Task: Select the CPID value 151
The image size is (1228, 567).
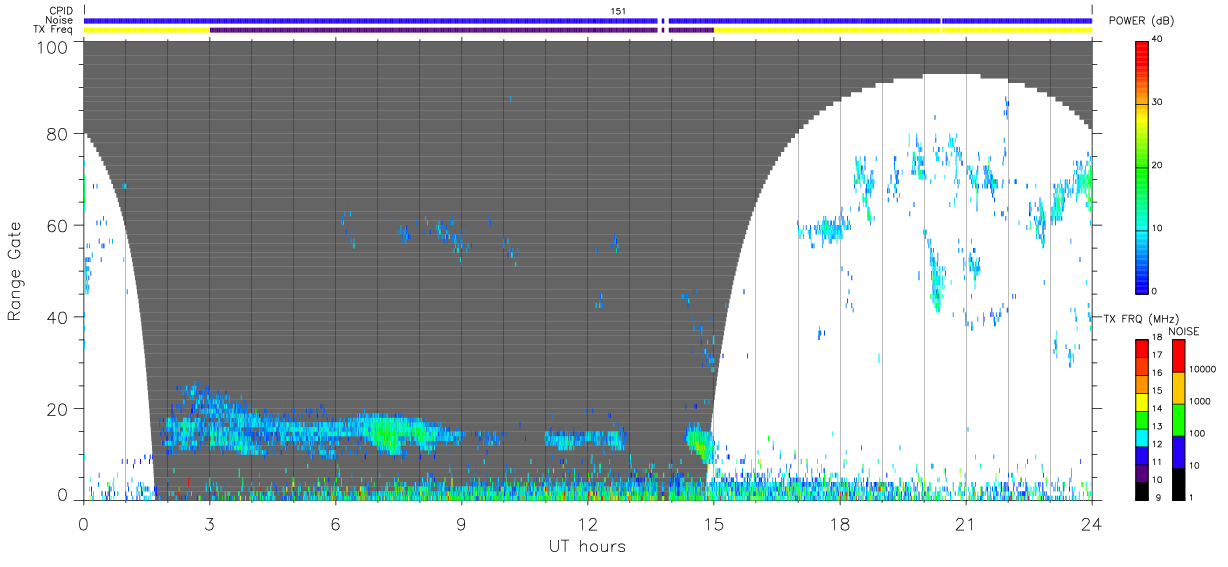Action: click(x=619, y=11)
